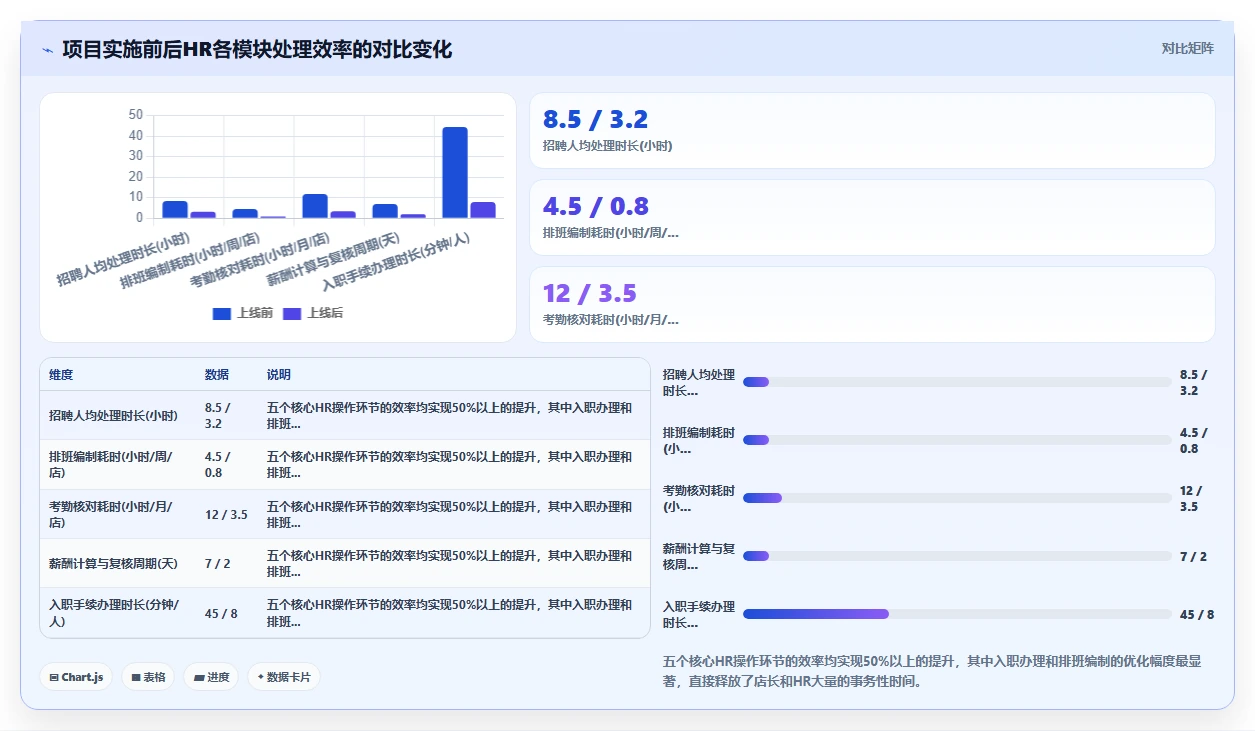This screenshot has width=1255, height=731.
Task: Click the 7 / 2 table value
Action: coord(217,564)
